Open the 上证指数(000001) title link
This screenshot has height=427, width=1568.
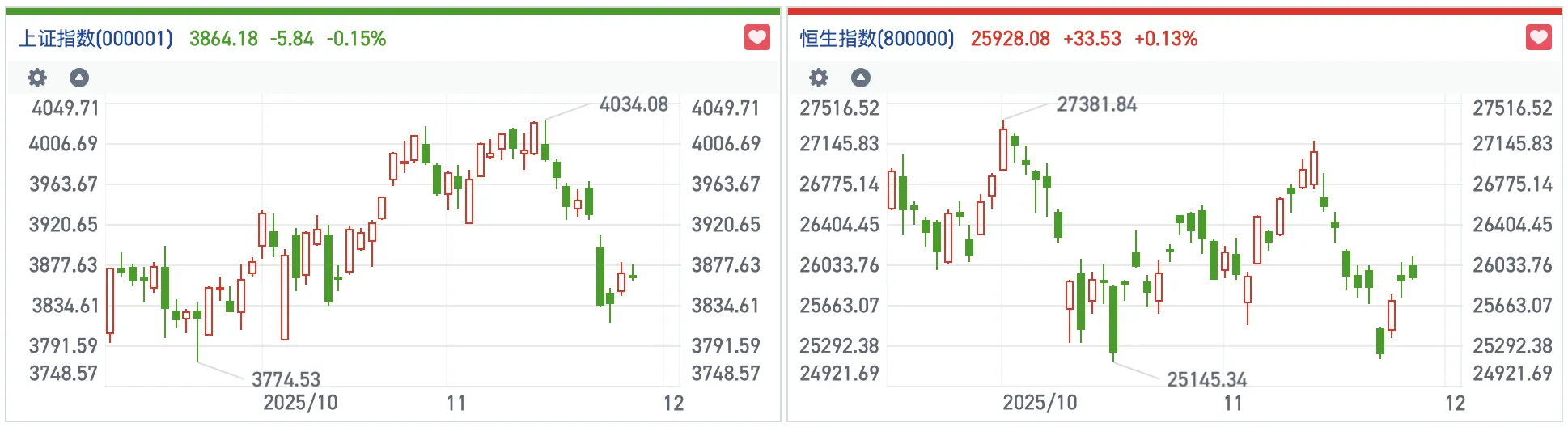pos(95,39)
